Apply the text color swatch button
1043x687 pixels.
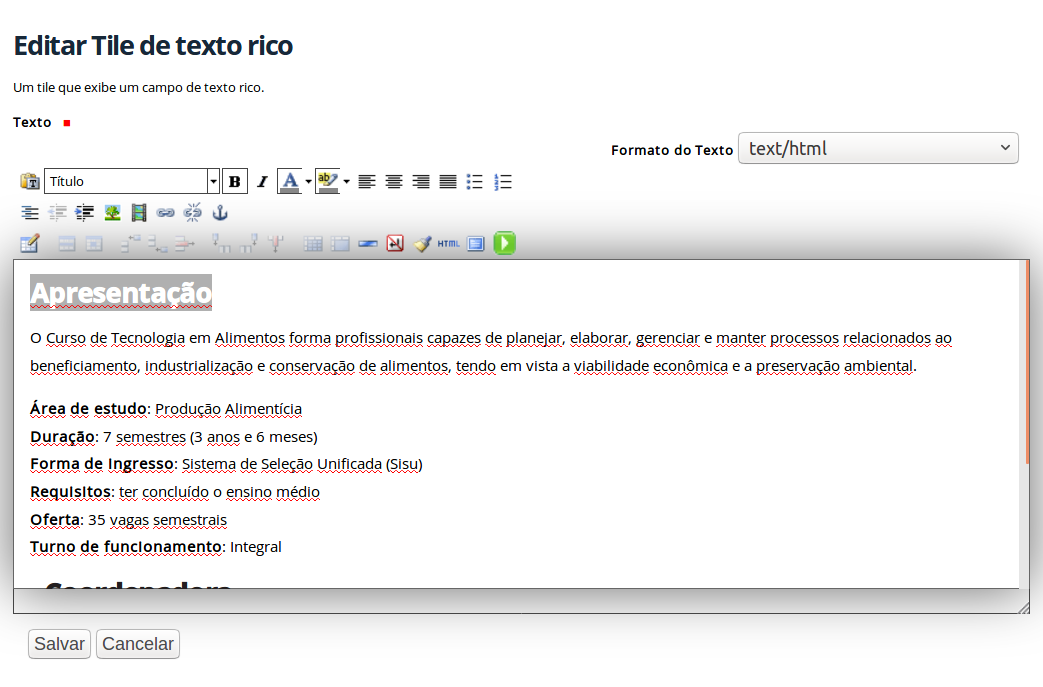tap(289, 181)
